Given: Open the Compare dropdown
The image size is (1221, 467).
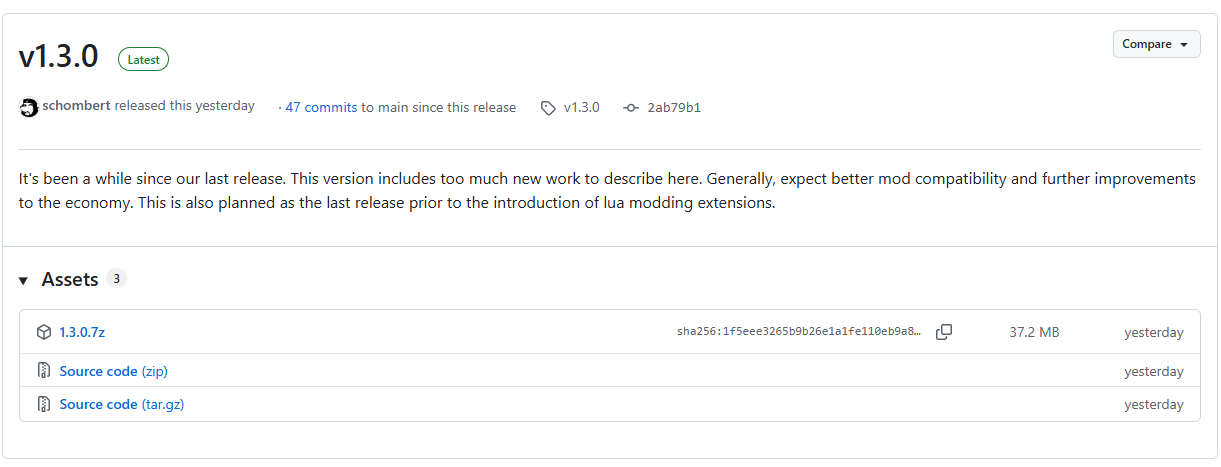Looking at the screenshot, I should (x=1156, y=44).
